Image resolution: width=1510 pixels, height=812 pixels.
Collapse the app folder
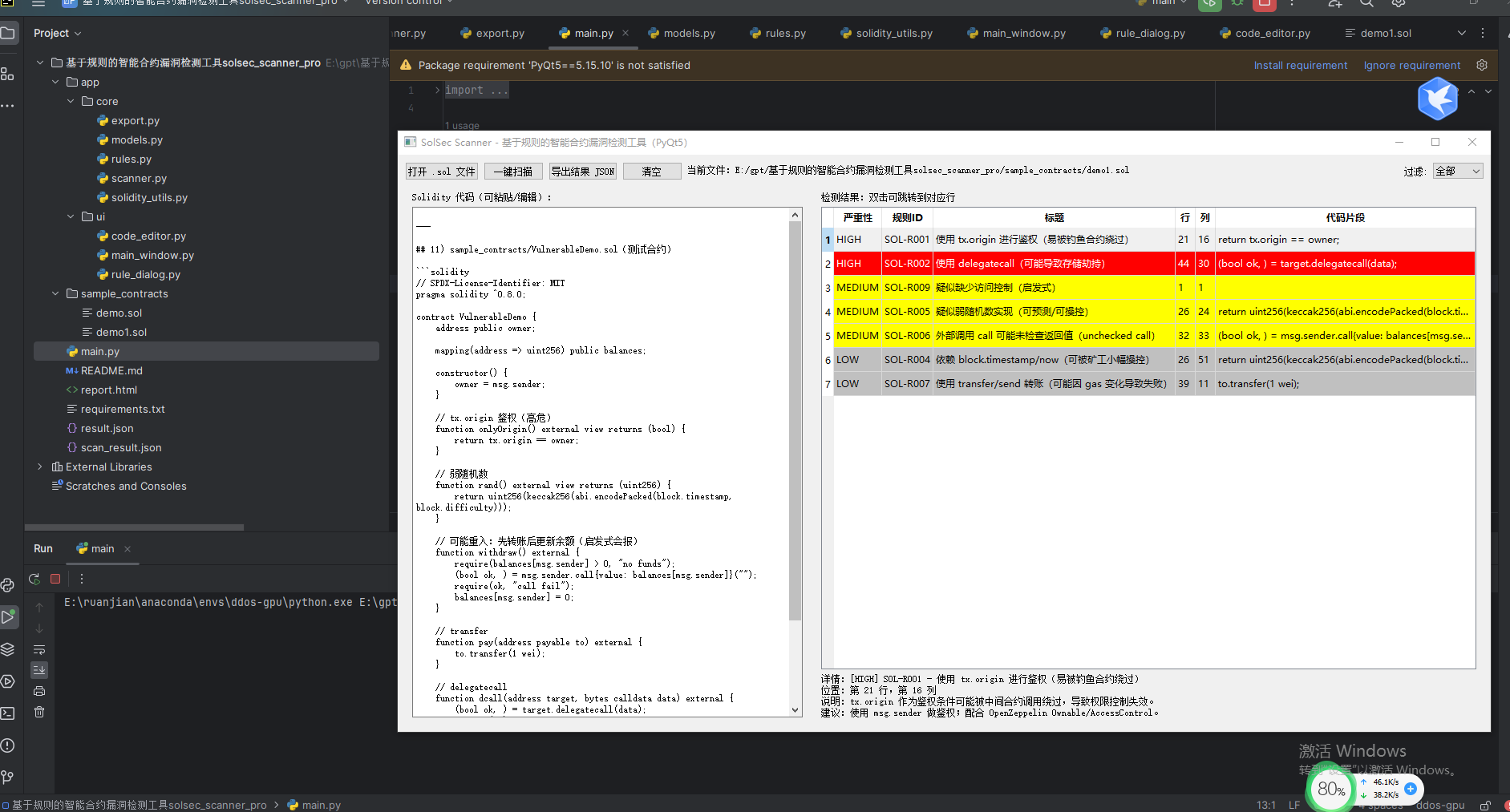55,82
